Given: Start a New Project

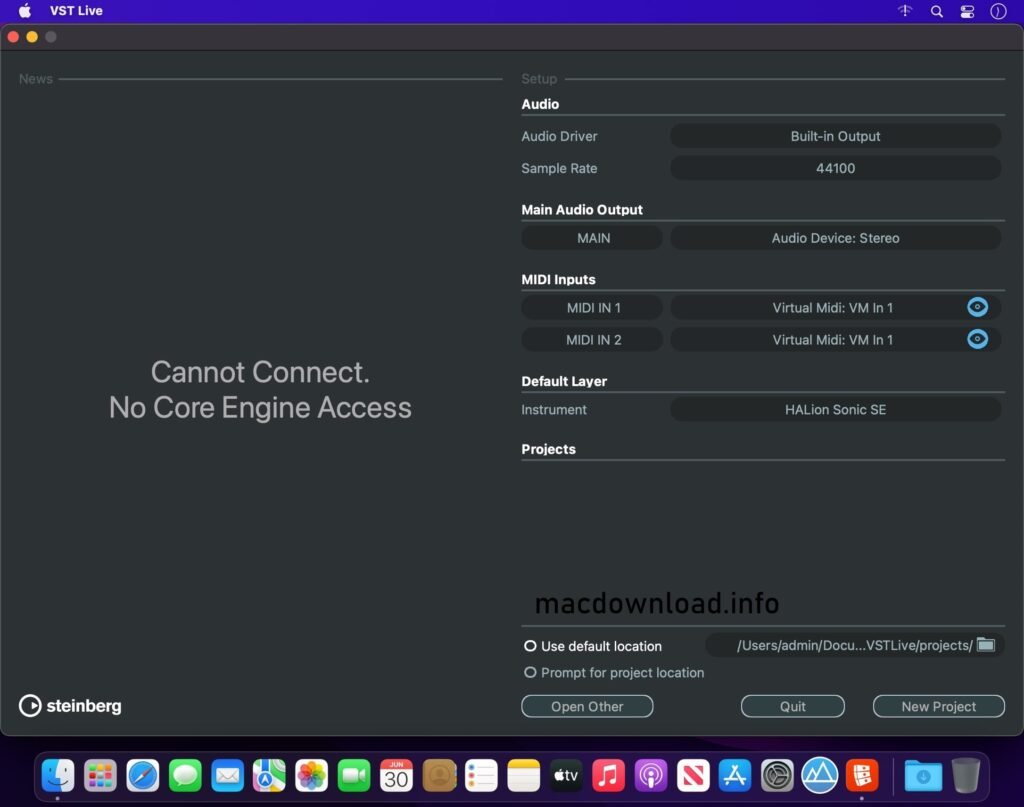Looking at the screenshot, I should [938, 706].
